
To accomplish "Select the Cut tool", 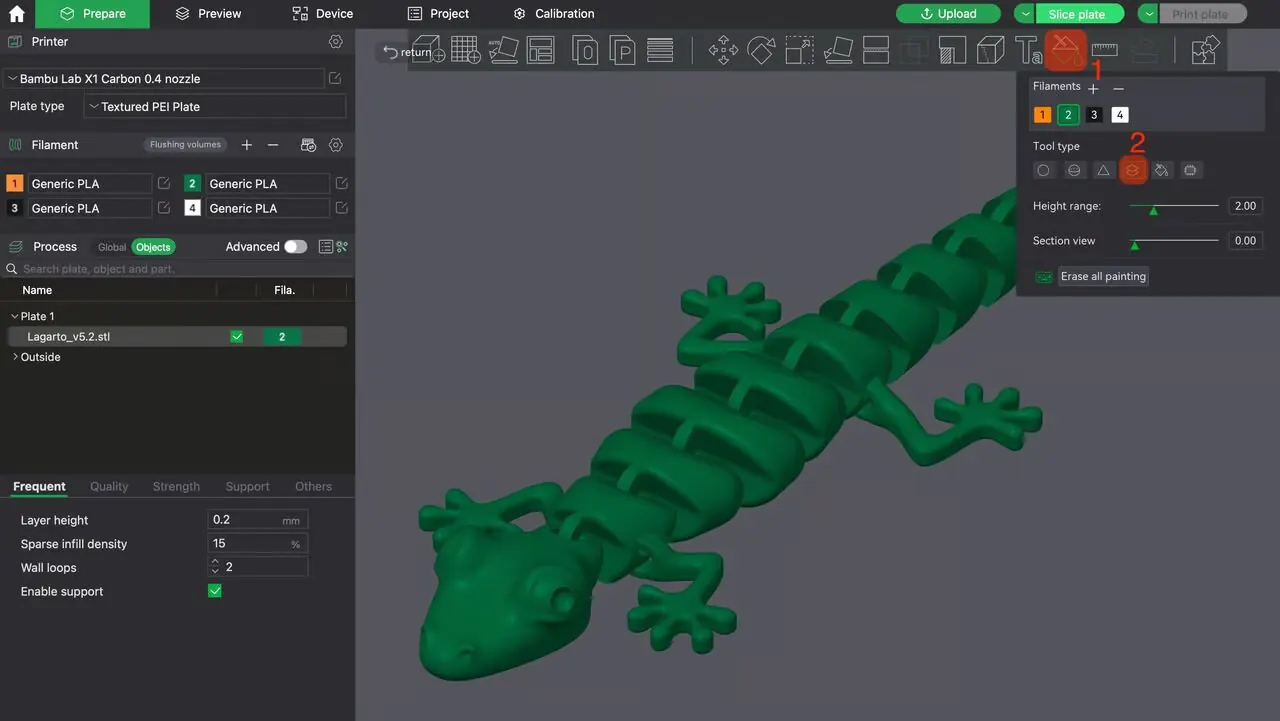I will 875,49.
